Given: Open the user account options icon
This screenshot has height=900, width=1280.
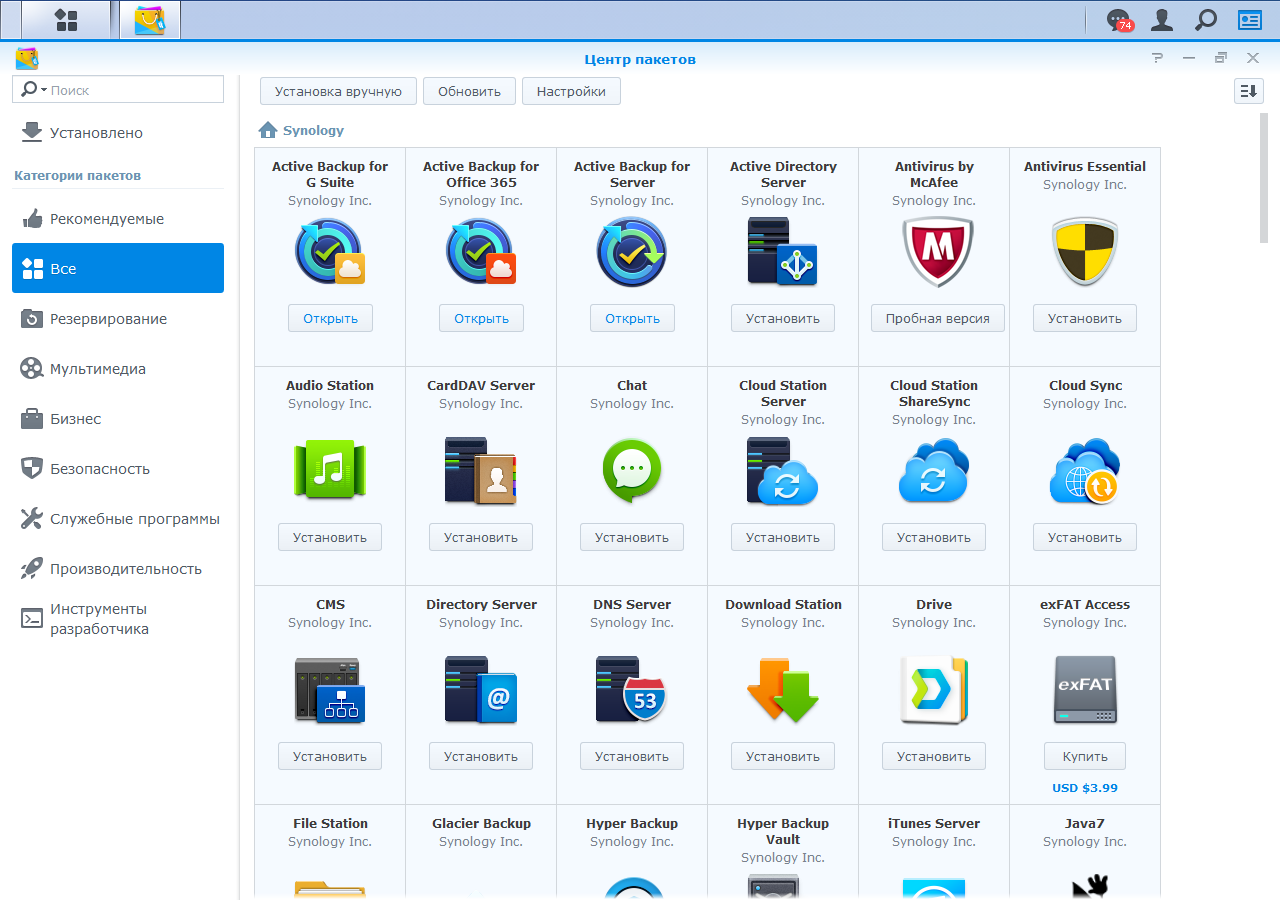Looking at the screenshot, I should tap(1162, 20).
